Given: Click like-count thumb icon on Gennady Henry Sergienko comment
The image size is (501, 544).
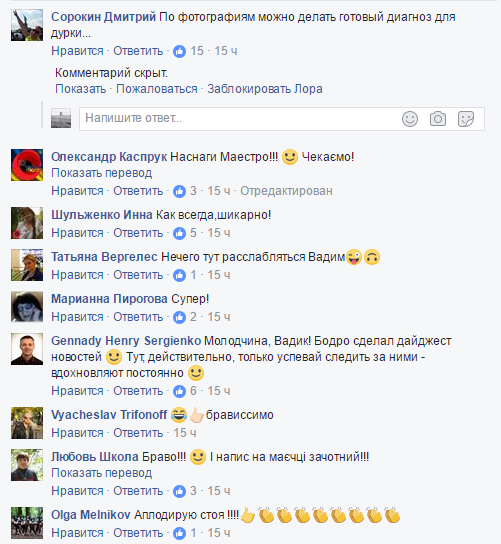Looking at the screenshot, I should click(x=179, y=391).
